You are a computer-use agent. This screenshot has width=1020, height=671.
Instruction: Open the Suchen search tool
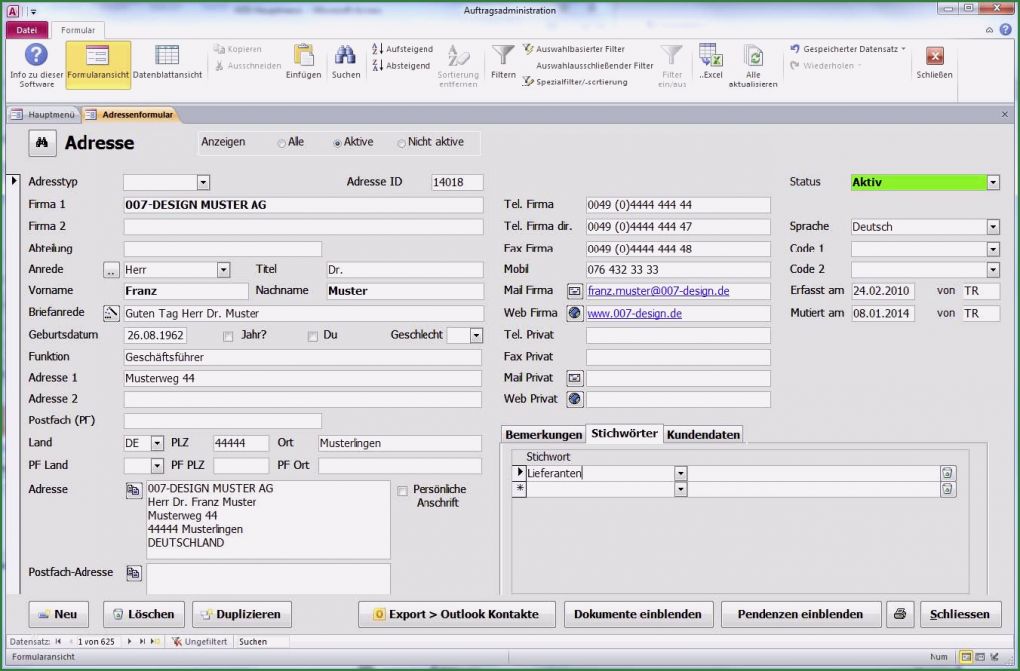345,63
